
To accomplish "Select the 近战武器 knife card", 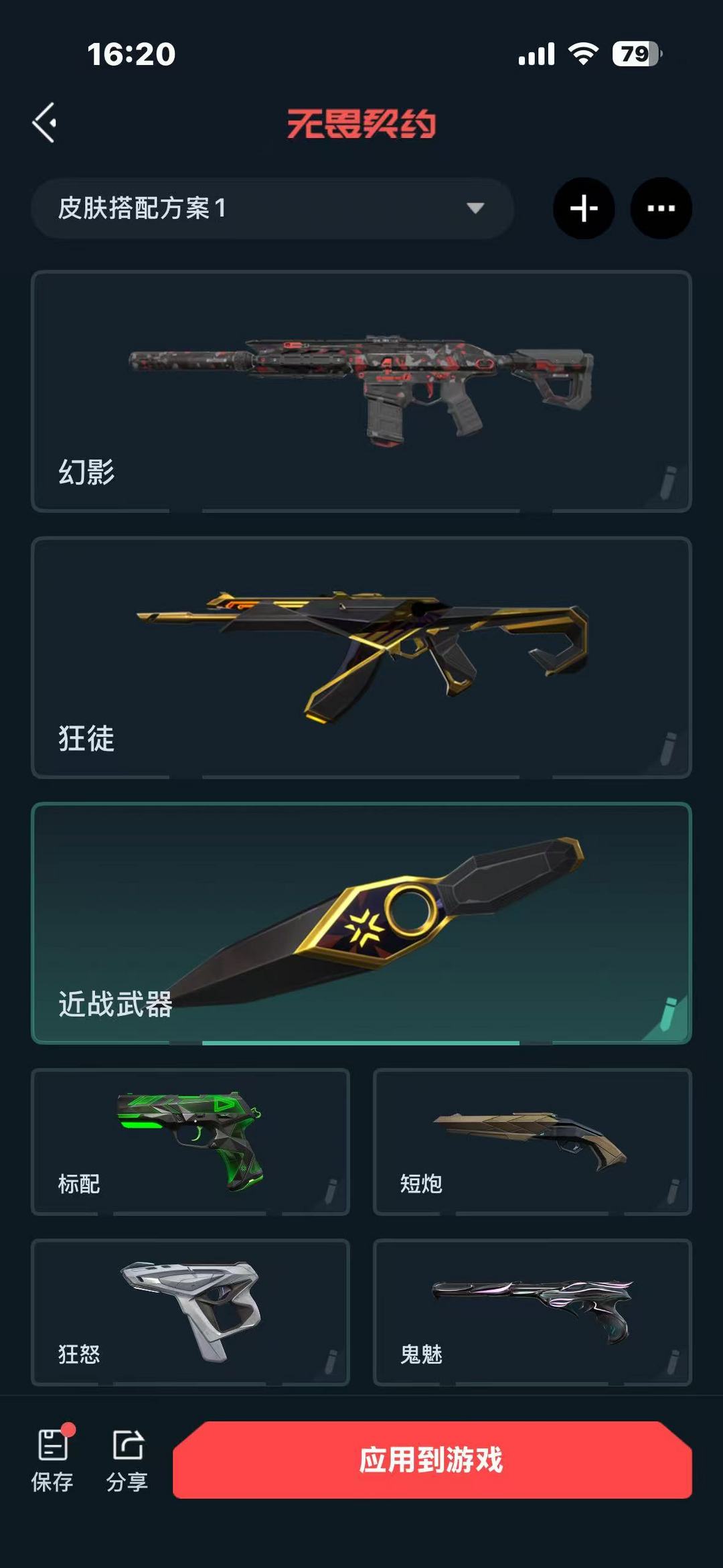I will 361,923.
